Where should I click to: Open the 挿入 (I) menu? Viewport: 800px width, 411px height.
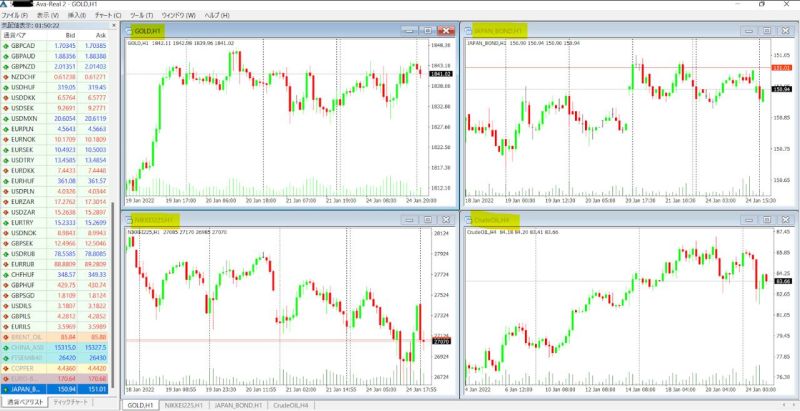pyautogui.click(x=77, y=15)
